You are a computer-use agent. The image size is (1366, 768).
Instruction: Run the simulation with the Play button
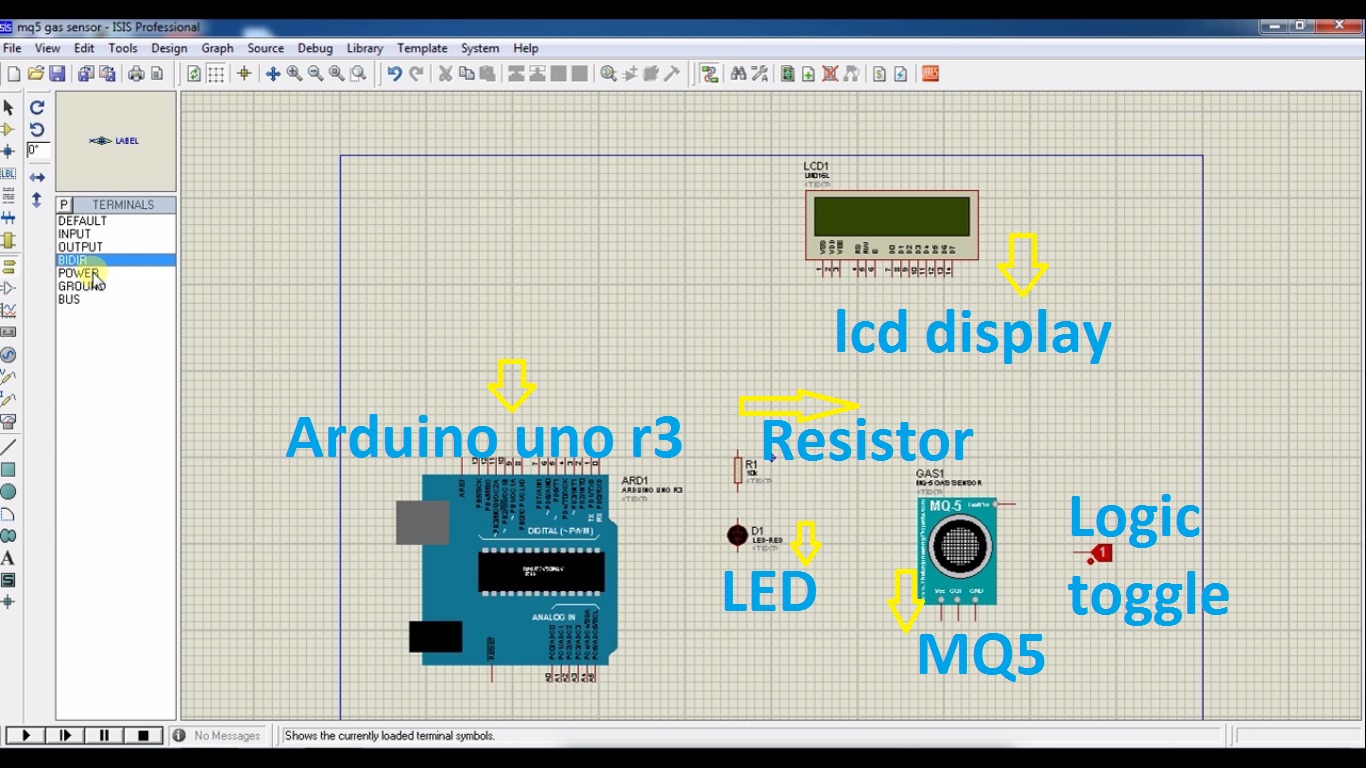[x=24, y=734]
